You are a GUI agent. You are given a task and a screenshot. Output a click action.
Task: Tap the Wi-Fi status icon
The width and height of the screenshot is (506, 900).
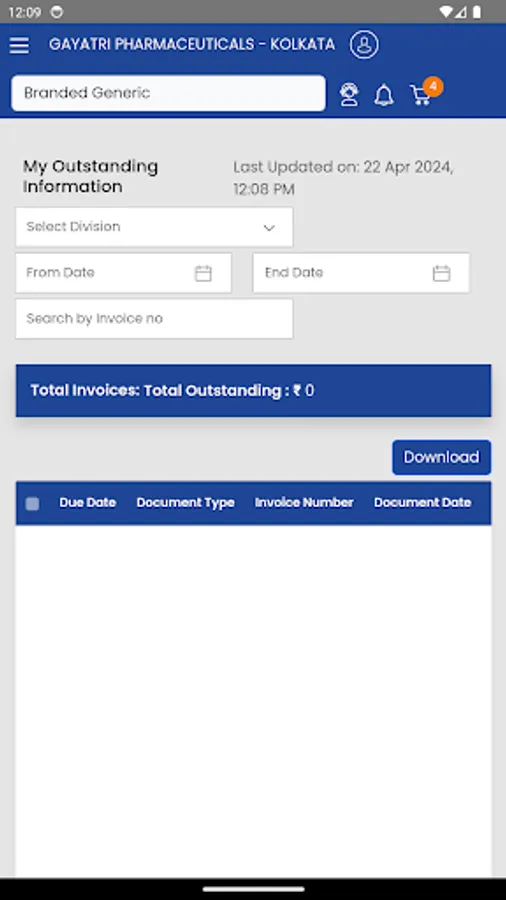point(446,11)
